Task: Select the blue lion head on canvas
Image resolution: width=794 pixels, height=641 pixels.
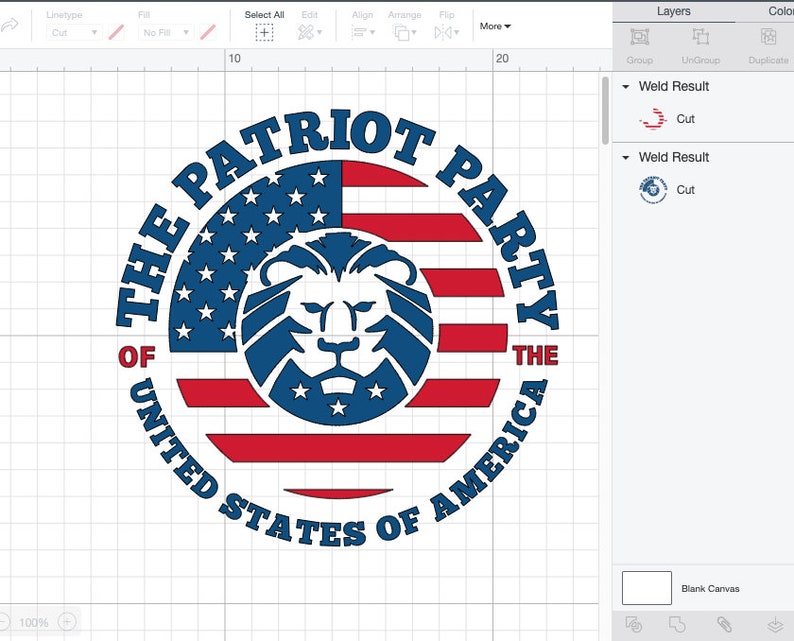Action: point(338,328)
